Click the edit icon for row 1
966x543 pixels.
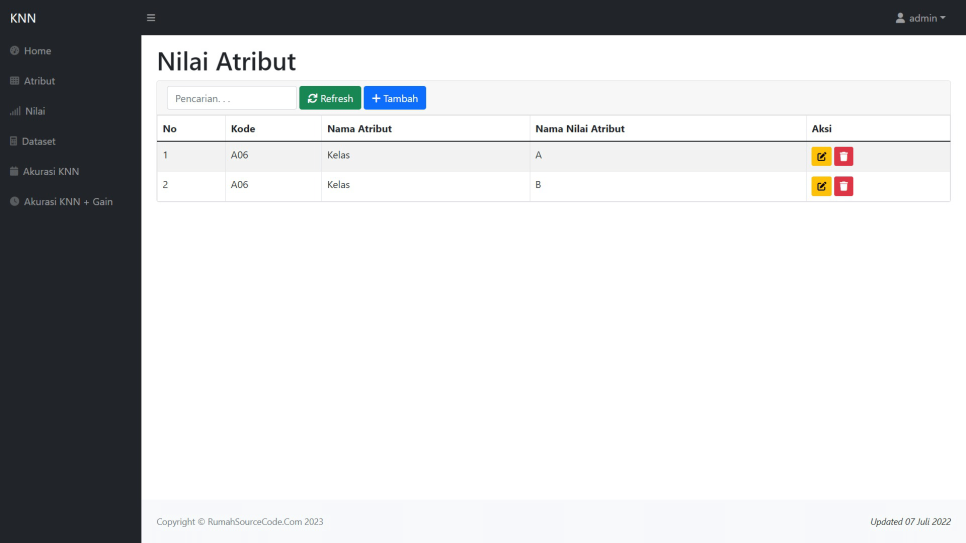tap(821, 156)
